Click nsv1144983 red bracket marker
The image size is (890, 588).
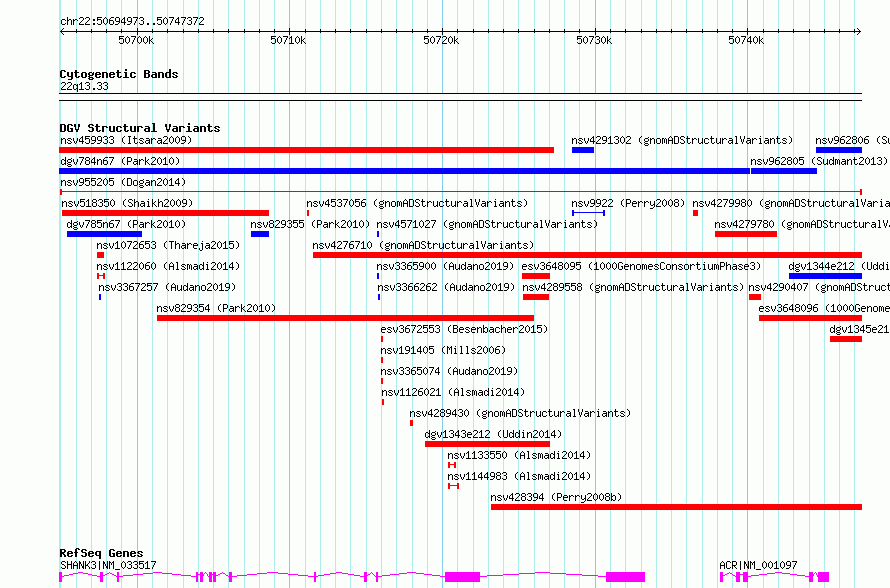click(453, 486)
